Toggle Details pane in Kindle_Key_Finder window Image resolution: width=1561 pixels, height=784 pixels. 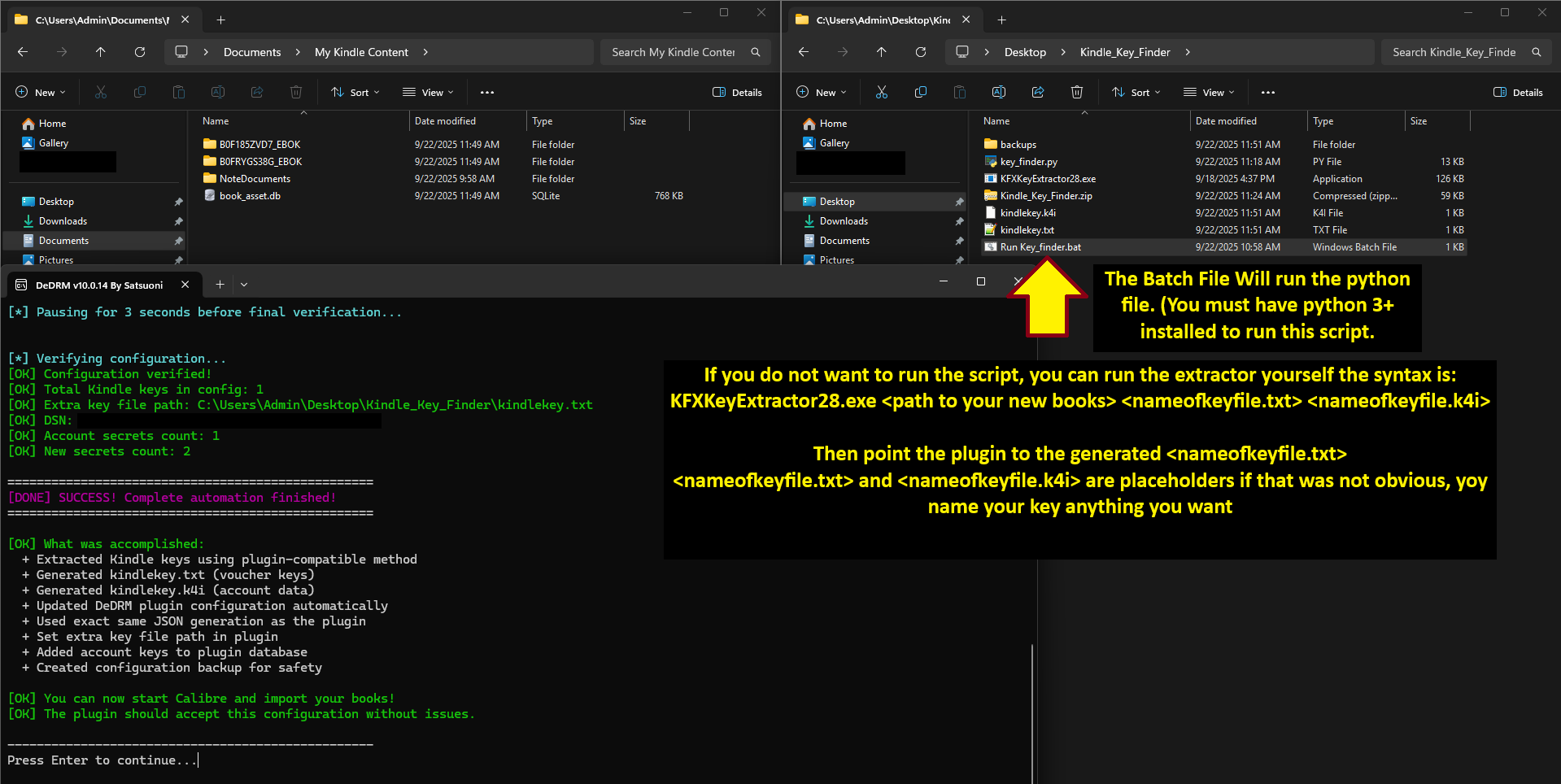coord(1518,93)
